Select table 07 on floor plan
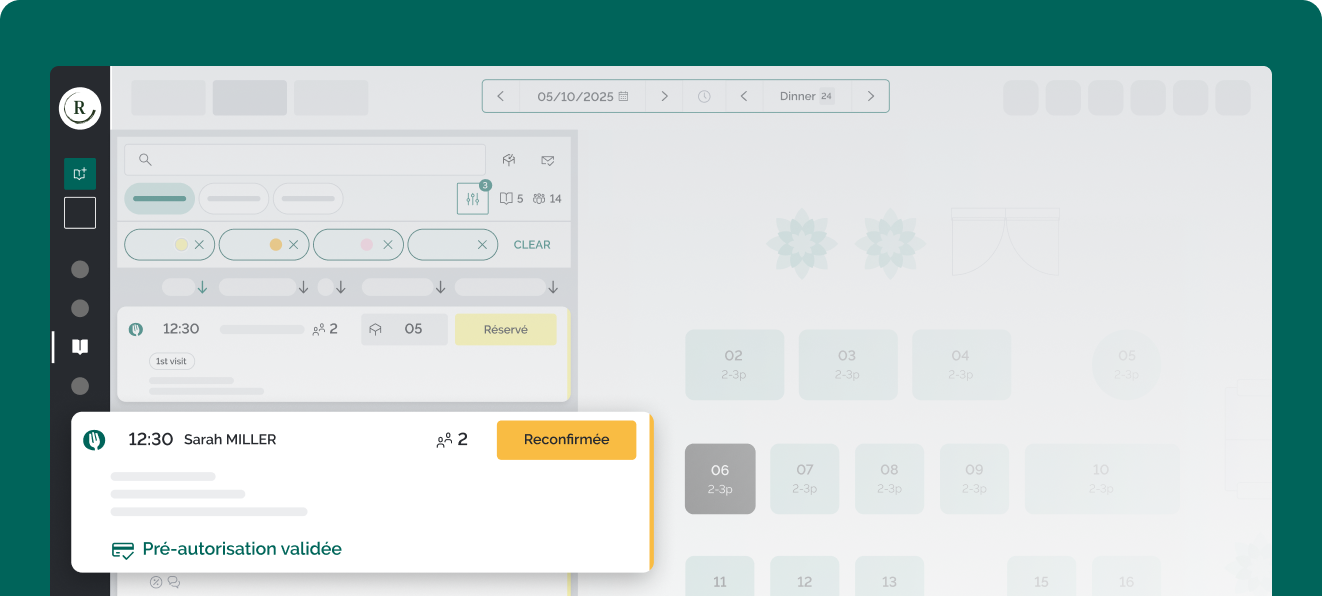1322x596 pixels. 805,479
